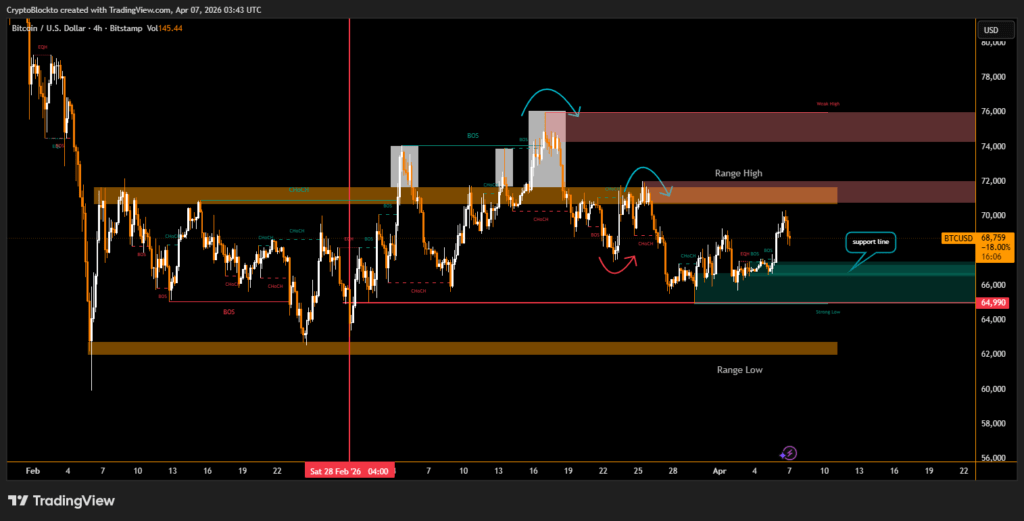Click the Feb label on time axis
This screenshot has height=521, width=1024.
click(x=32, y=469)
